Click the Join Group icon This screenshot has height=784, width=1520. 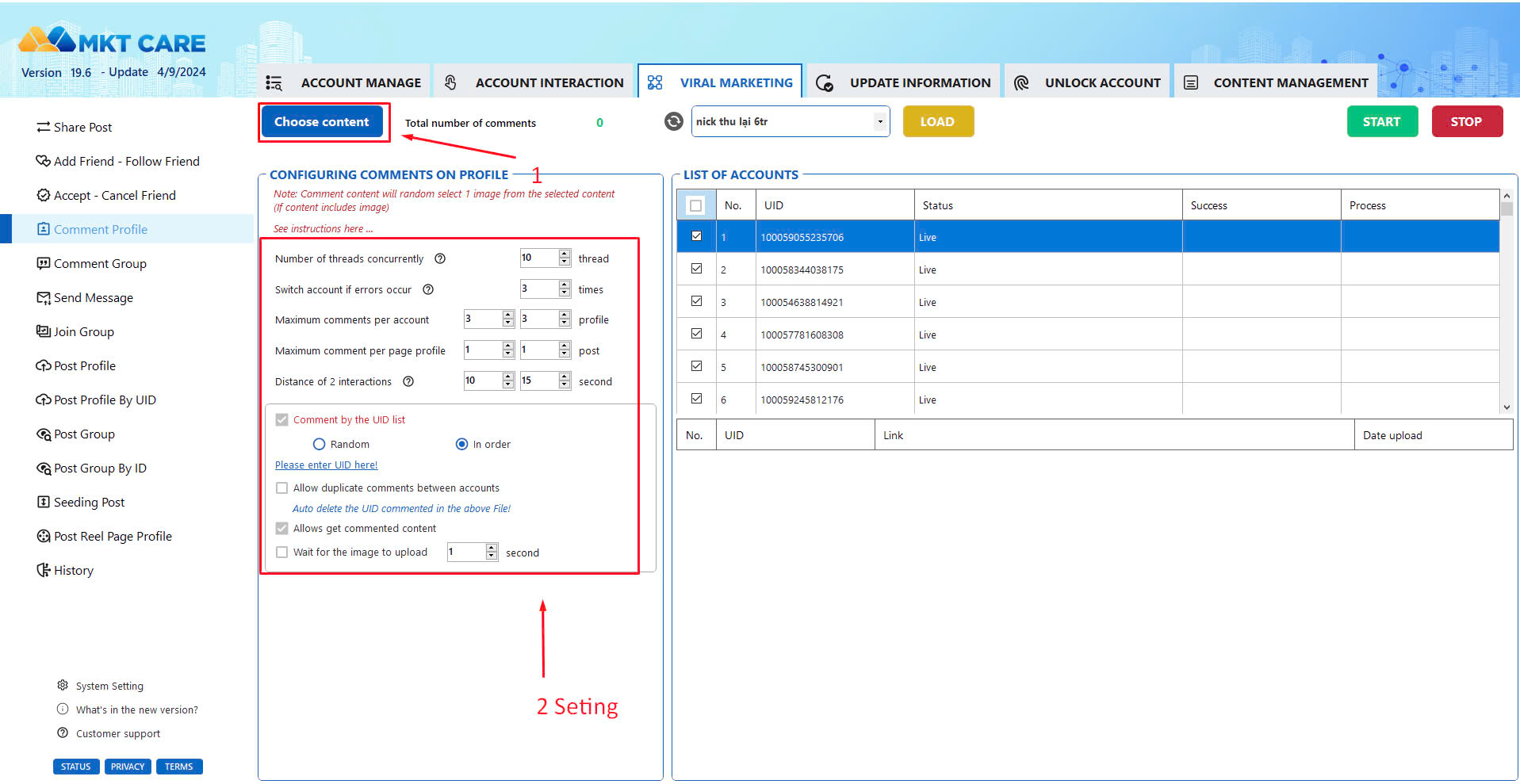(44, 331)
